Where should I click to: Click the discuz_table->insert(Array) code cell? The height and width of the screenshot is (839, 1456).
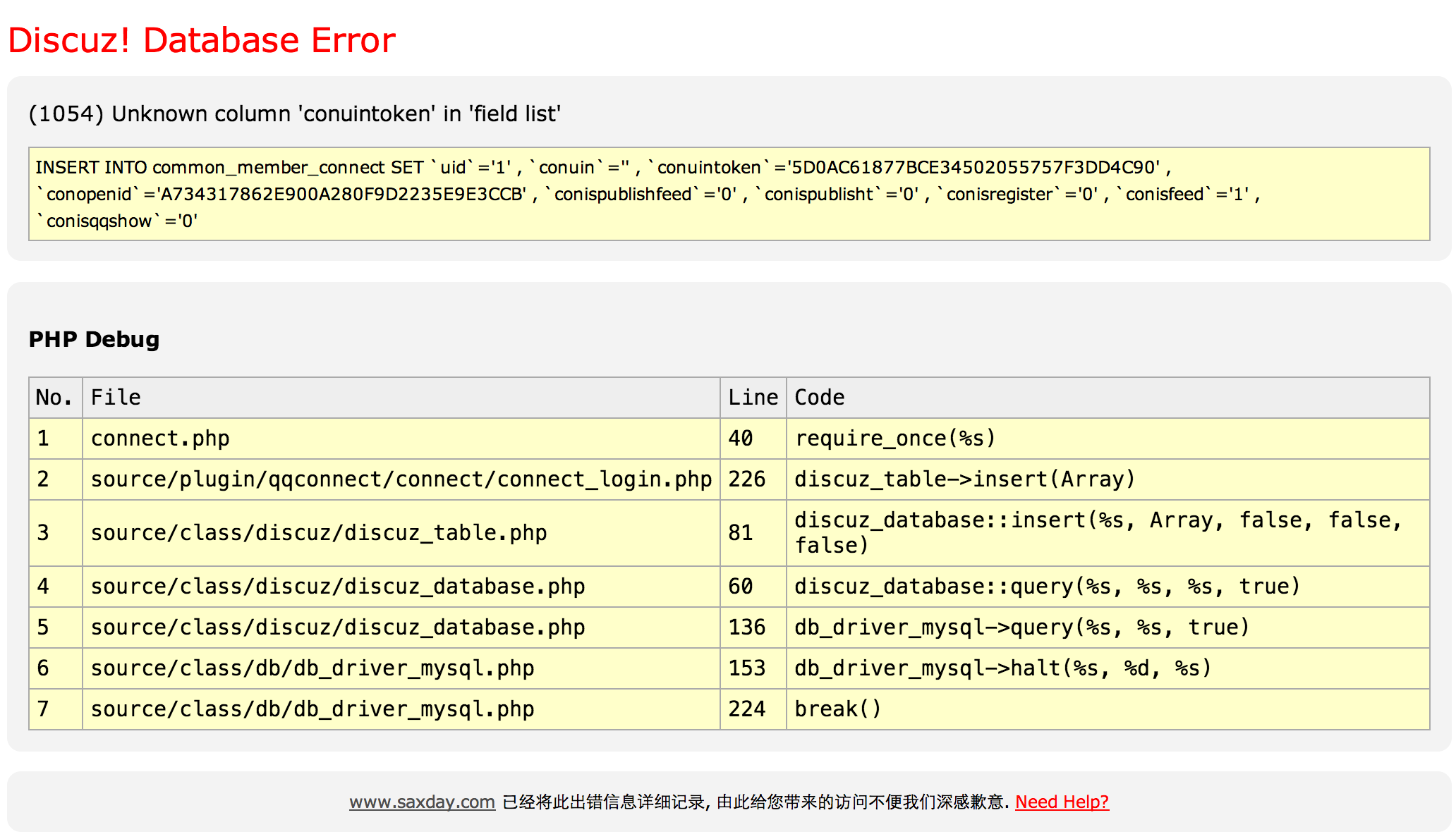click(964, 479)
